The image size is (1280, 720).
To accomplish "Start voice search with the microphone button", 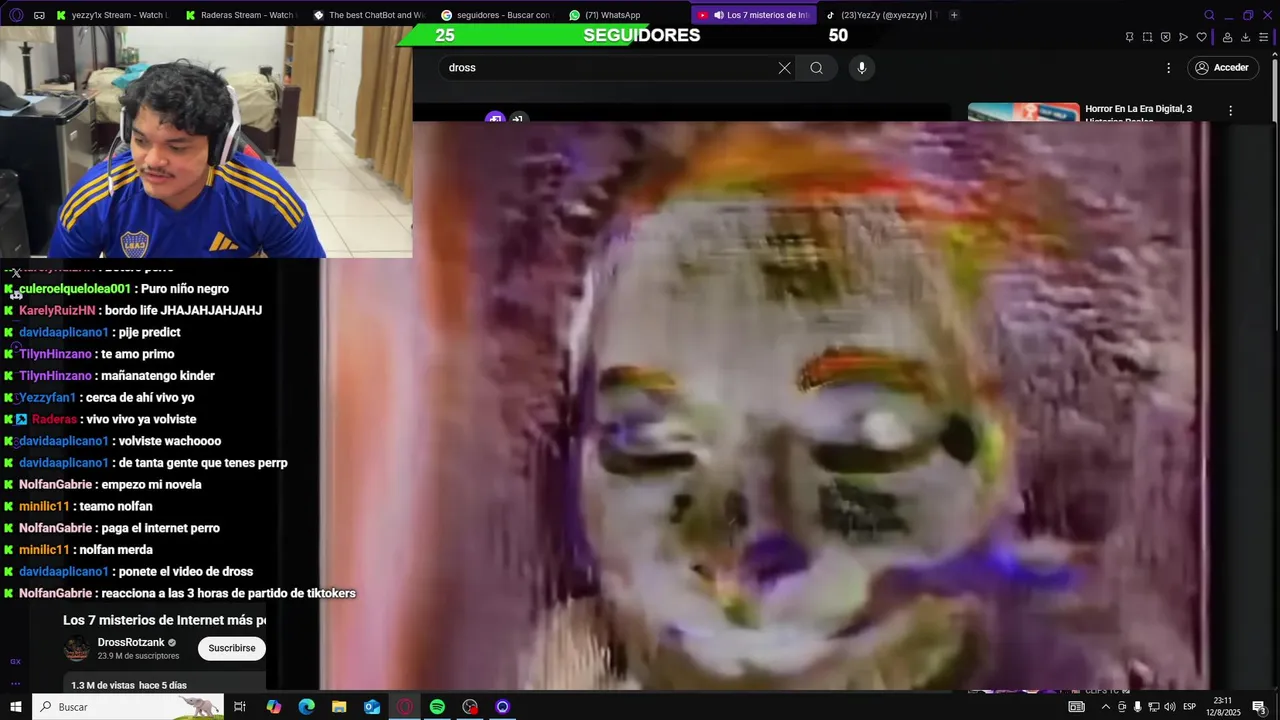I will [x=861, y=68].
